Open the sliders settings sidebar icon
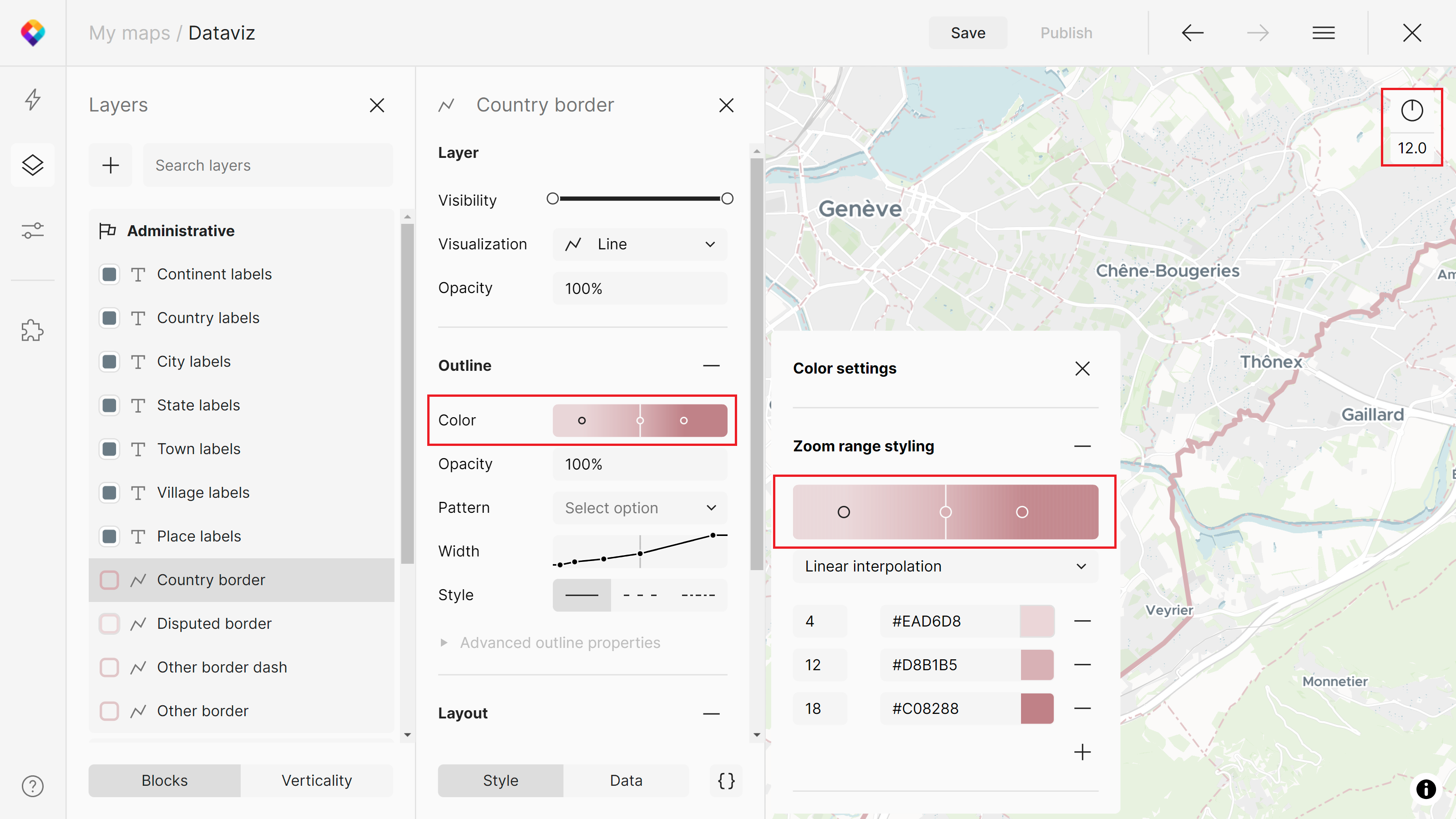This screenshot has height=819, width=1456. pyautogui.click(x=33, y=231)
